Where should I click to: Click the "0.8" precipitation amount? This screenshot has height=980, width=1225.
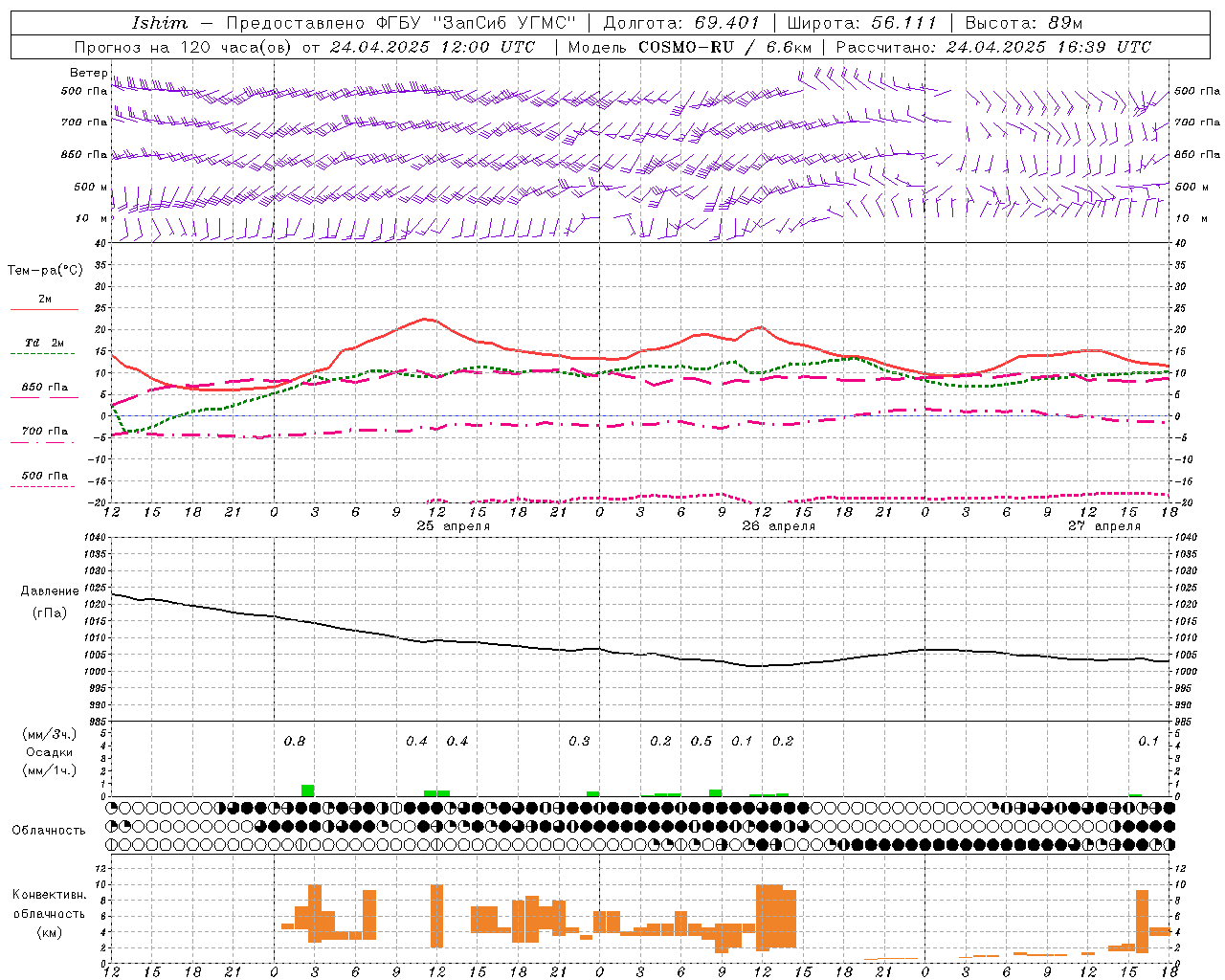click(x=295, y=742)
